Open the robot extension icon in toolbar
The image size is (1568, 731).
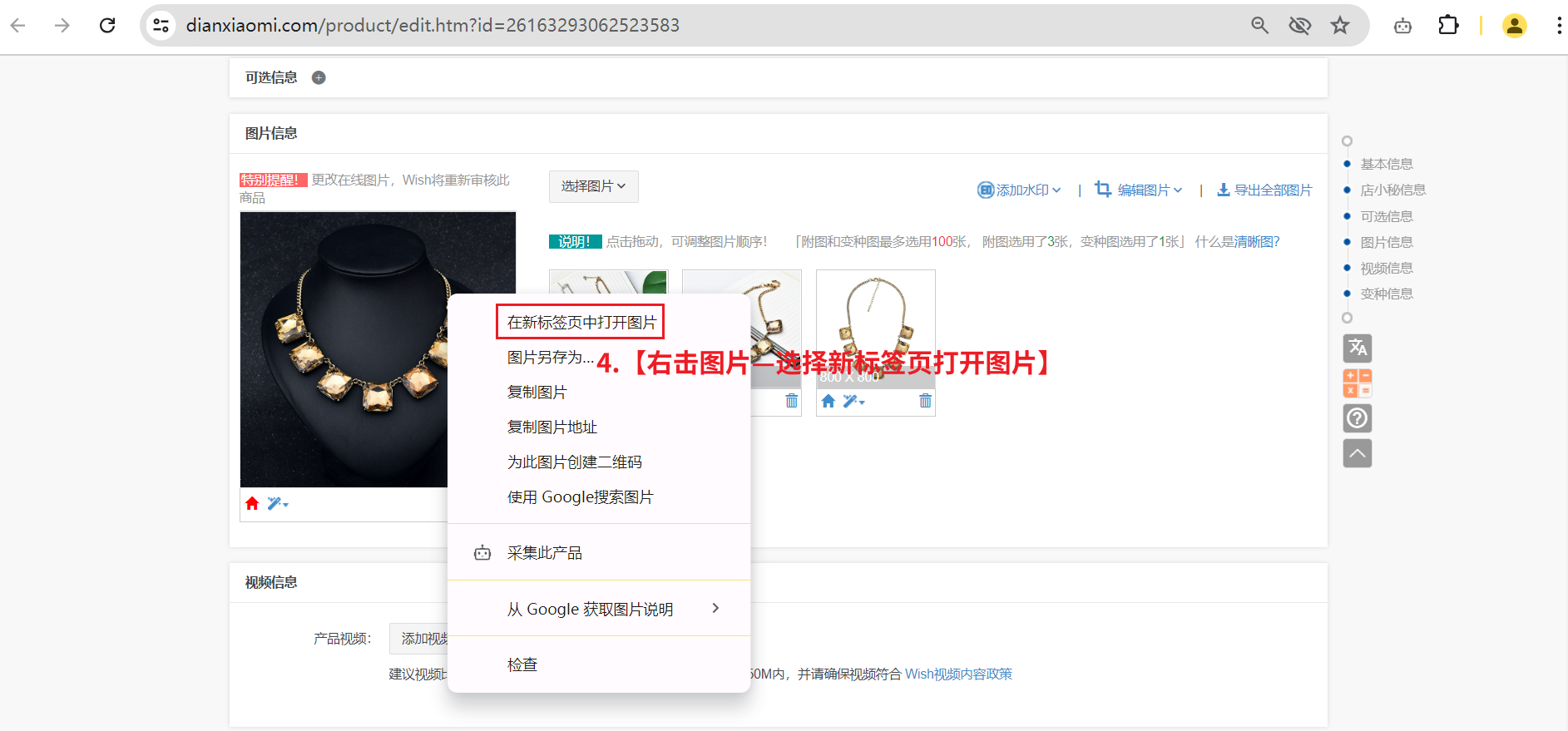click(1402, 26)
